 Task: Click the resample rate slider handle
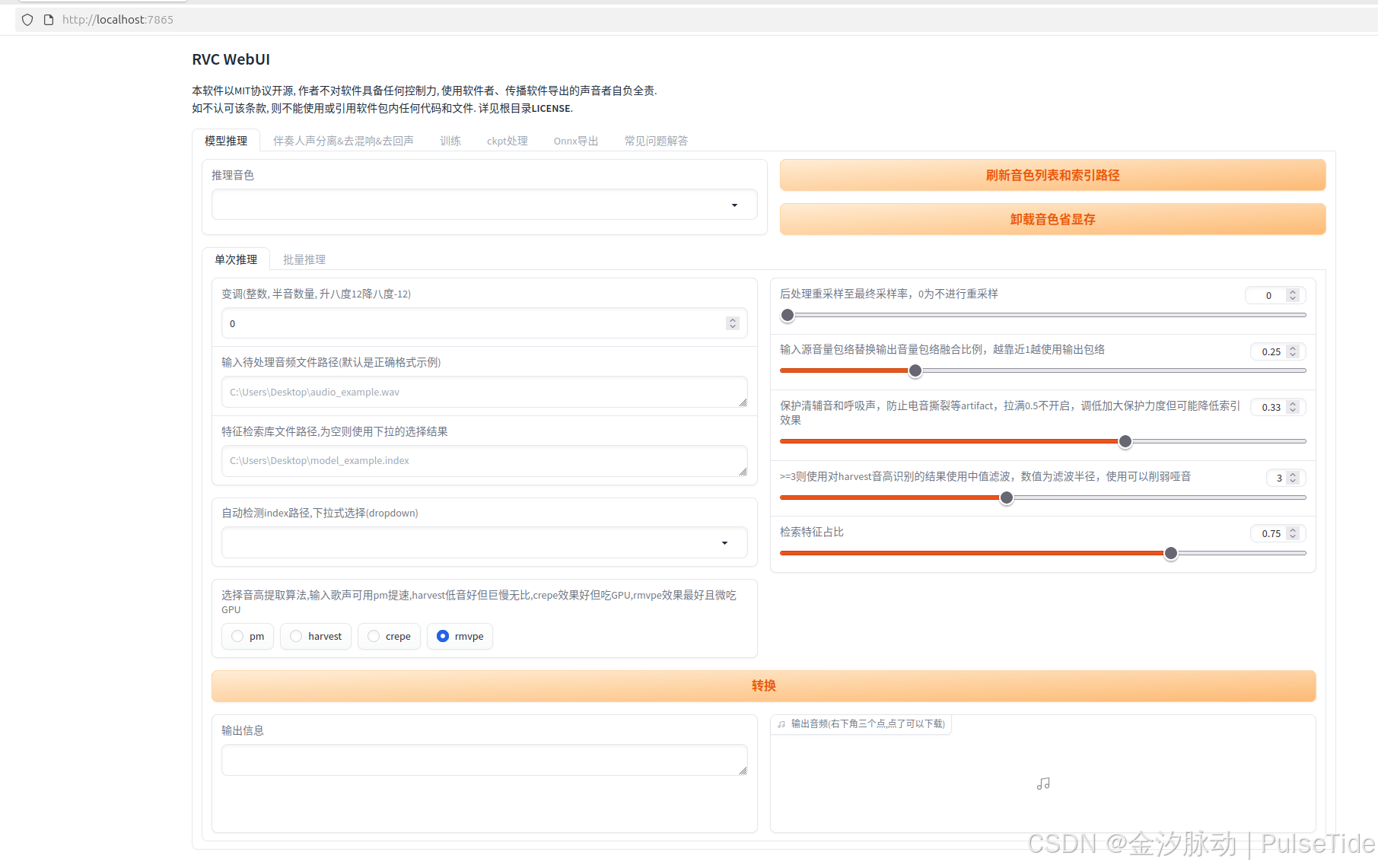788,315
